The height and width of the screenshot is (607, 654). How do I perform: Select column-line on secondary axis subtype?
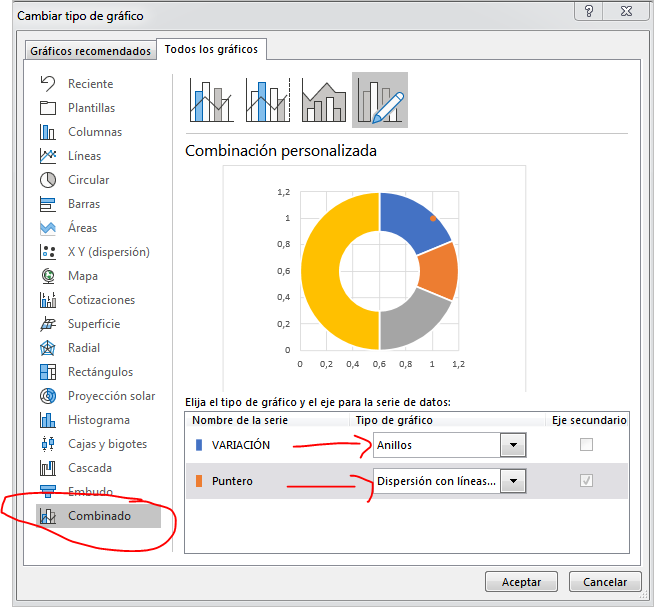[x=268, y=100]
